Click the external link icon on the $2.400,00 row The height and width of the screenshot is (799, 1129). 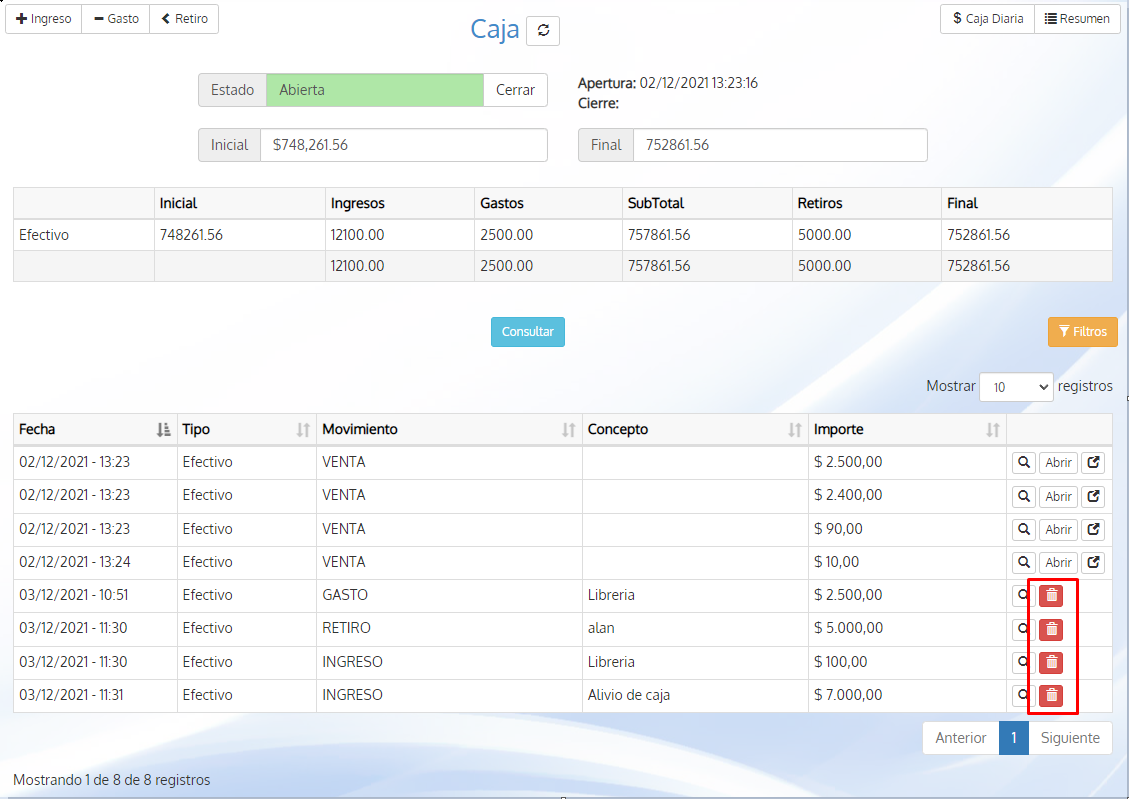click(1092, 496)
